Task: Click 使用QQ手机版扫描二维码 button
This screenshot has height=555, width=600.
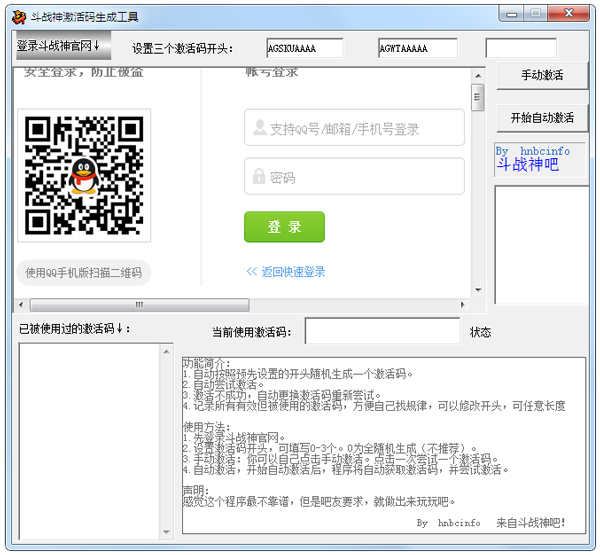Action: pos(84,273)
